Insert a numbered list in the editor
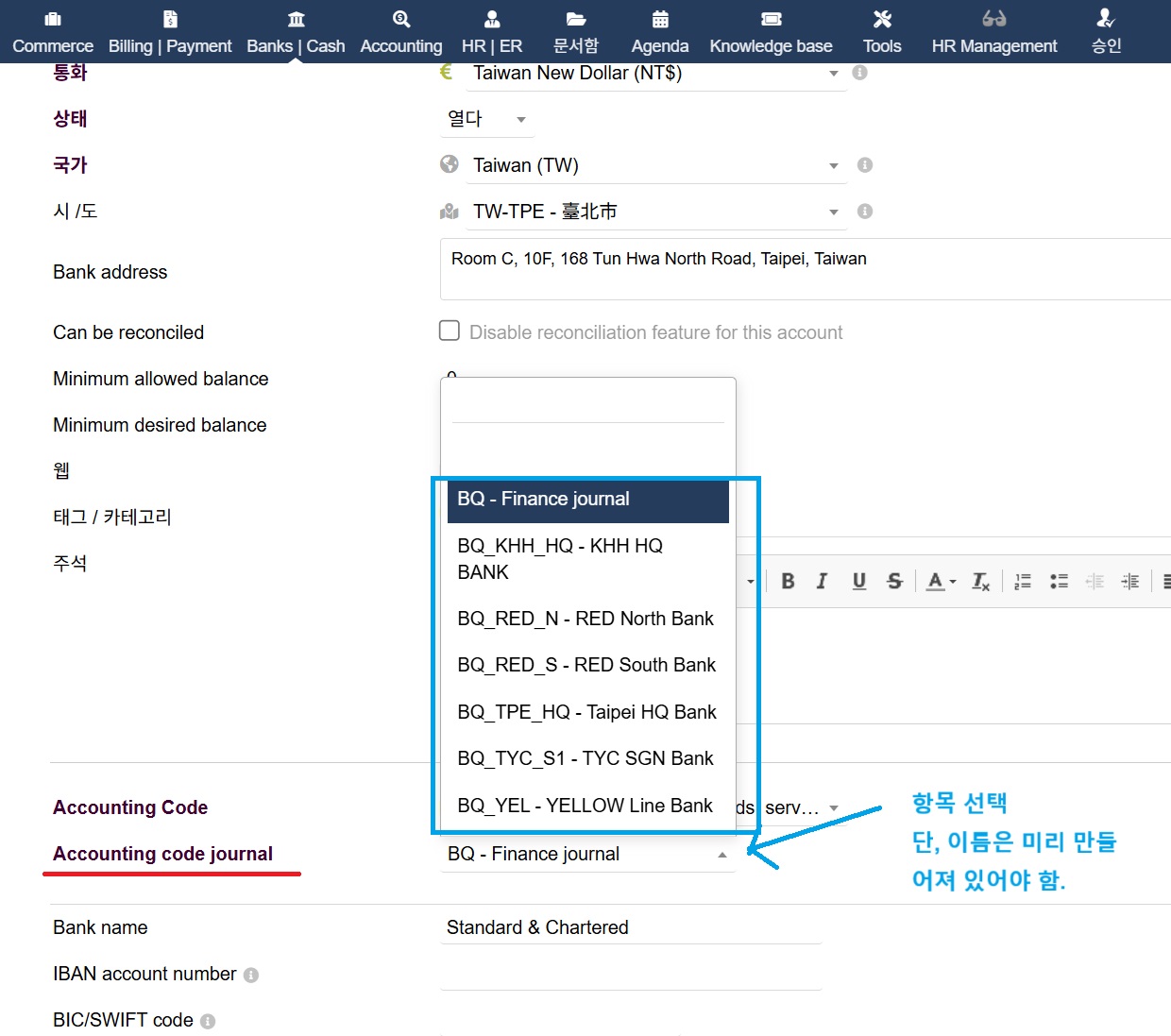 coord(1023,582)
